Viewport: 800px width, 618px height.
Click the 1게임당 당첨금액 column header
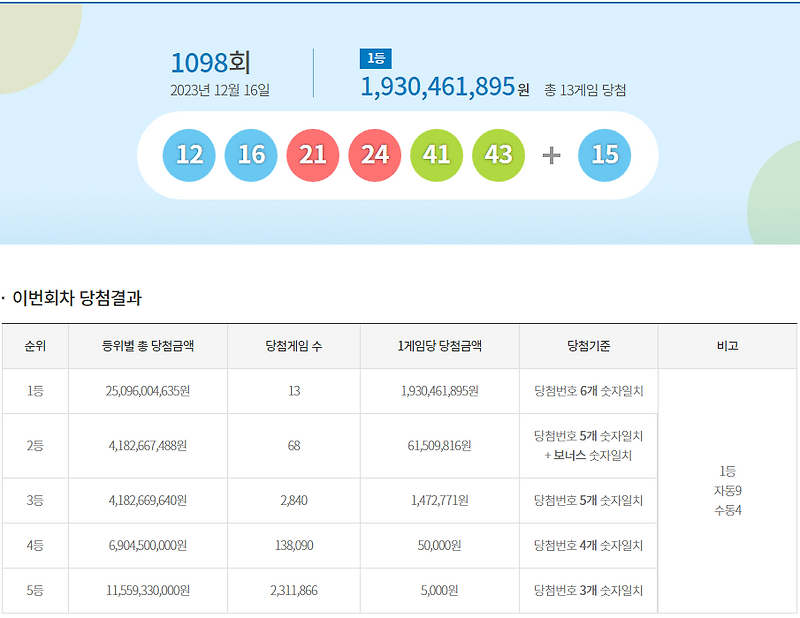click(440, 346)
